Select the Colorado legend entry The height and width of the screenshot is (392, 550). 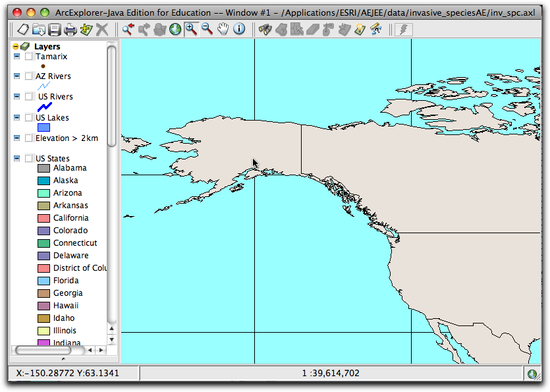coord(71,230)
